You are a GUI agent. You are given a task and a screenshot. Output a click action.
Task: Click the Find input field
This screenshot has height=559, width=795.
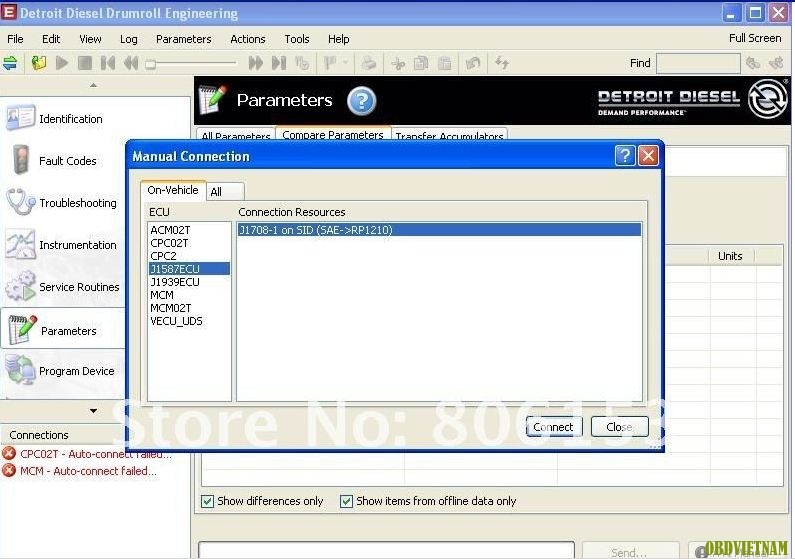(698, 63)
